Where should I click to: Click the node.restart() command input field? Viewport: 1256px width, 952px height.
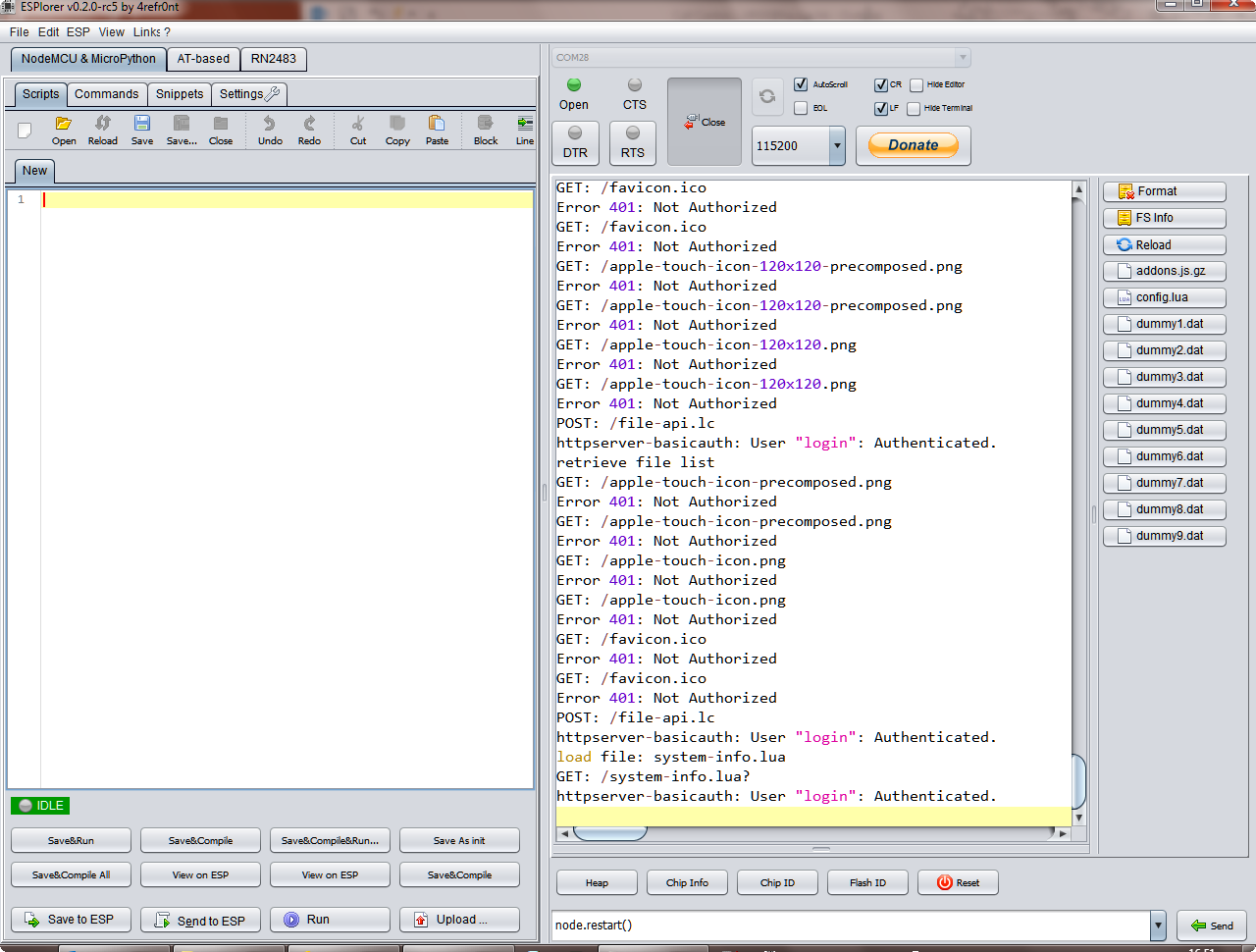click(x=851, y=925)
